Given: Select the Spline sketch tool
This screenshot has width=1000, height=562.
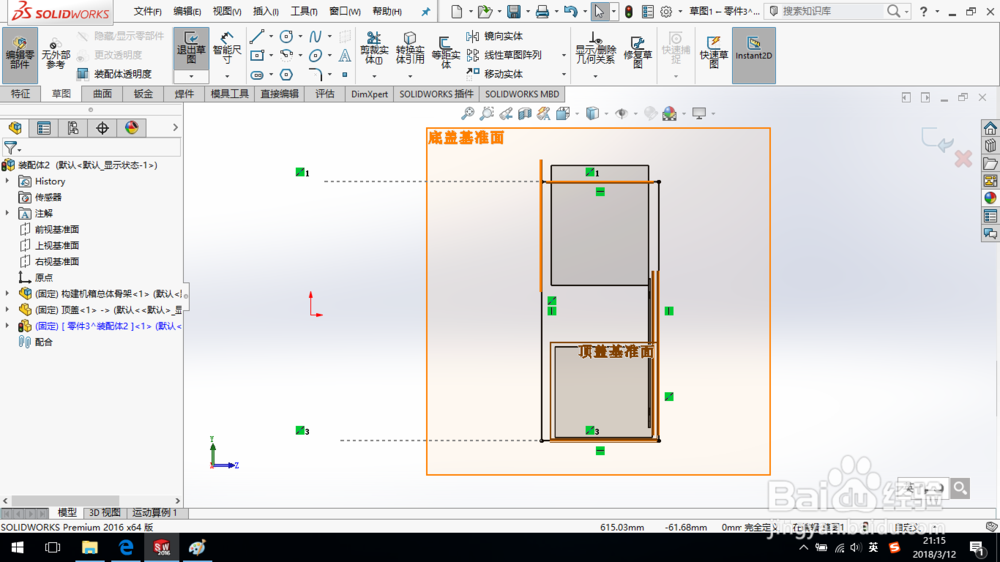Looking at the screenshot, I should click(315, 36).
